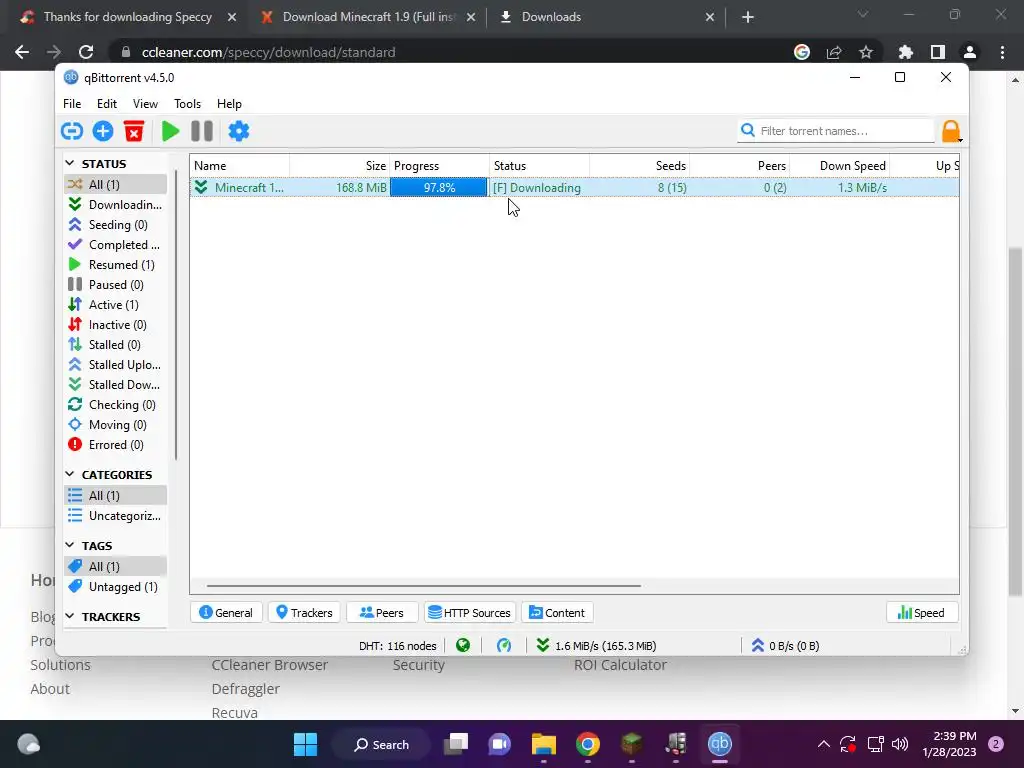Select All (1) under Tags

tap(116, 566)
